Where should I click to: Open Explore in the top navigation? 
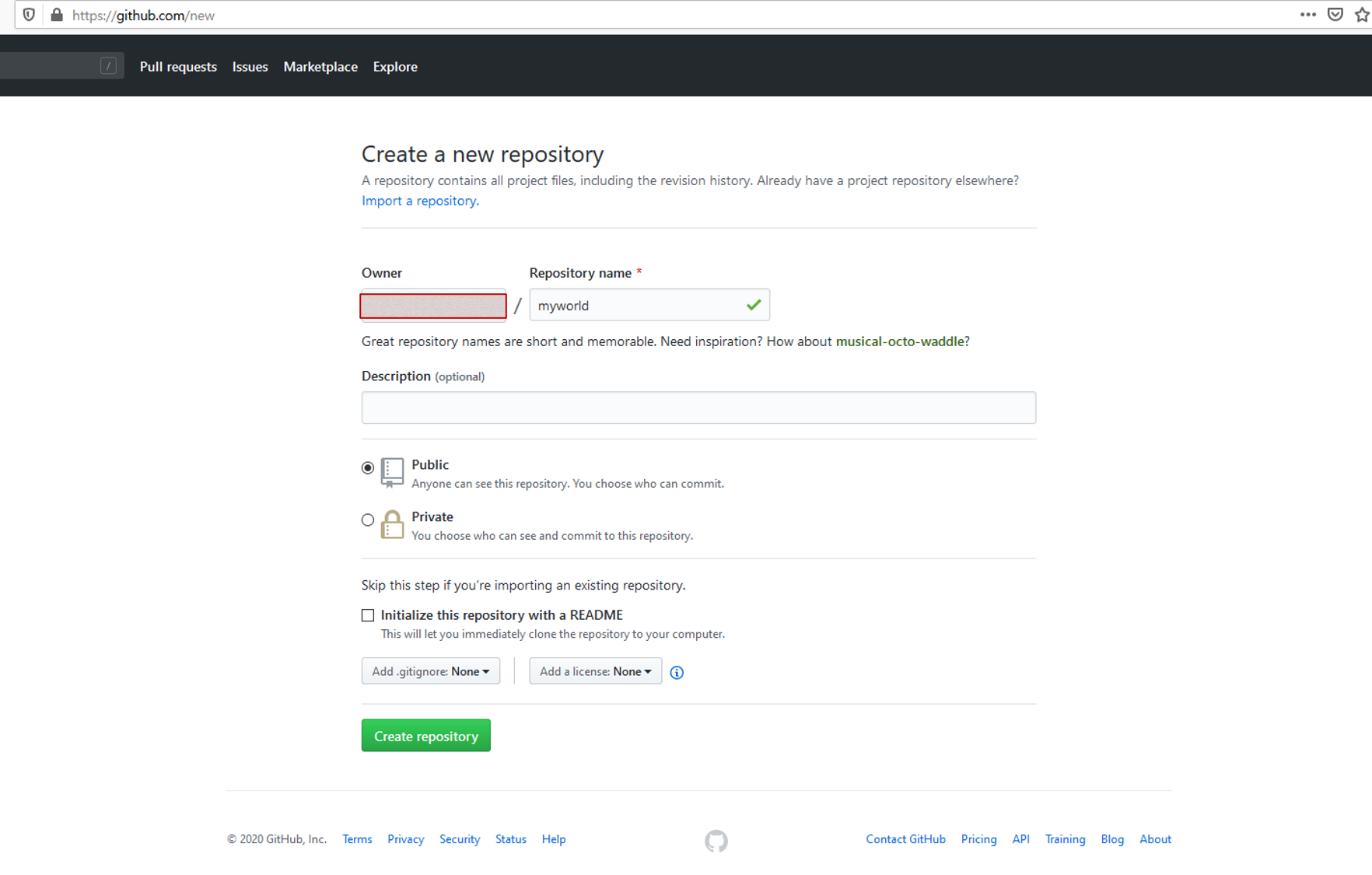(395, 67)
